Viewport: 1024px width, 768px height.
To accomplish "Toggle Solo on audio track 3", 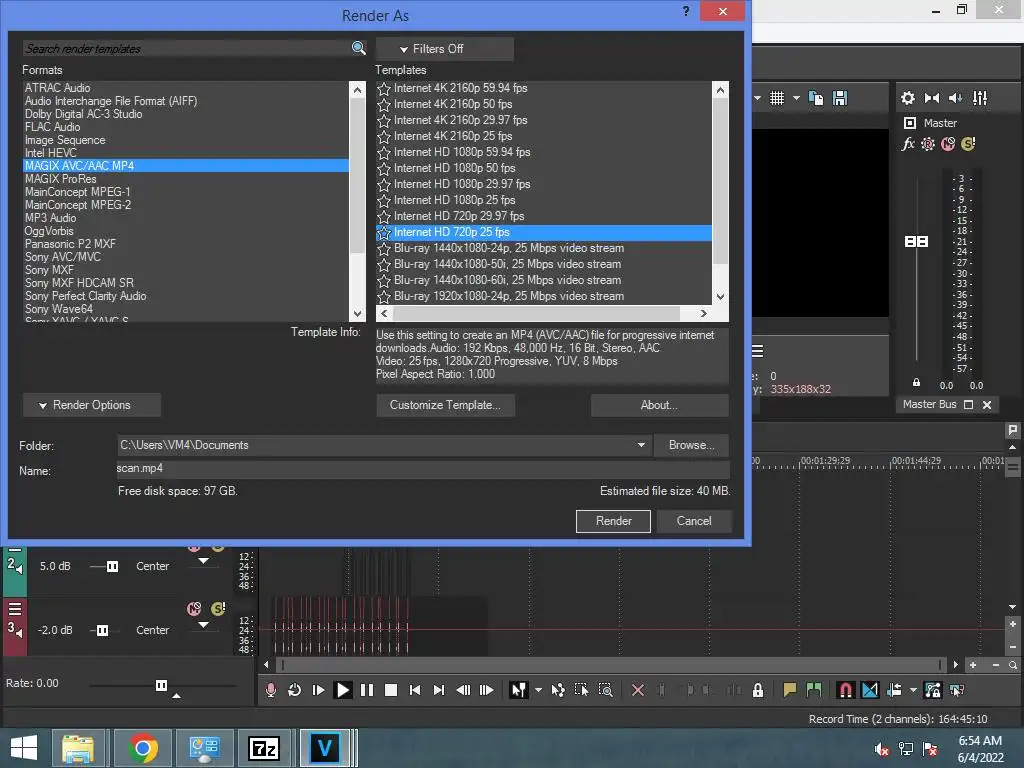I will coord(218,609).
